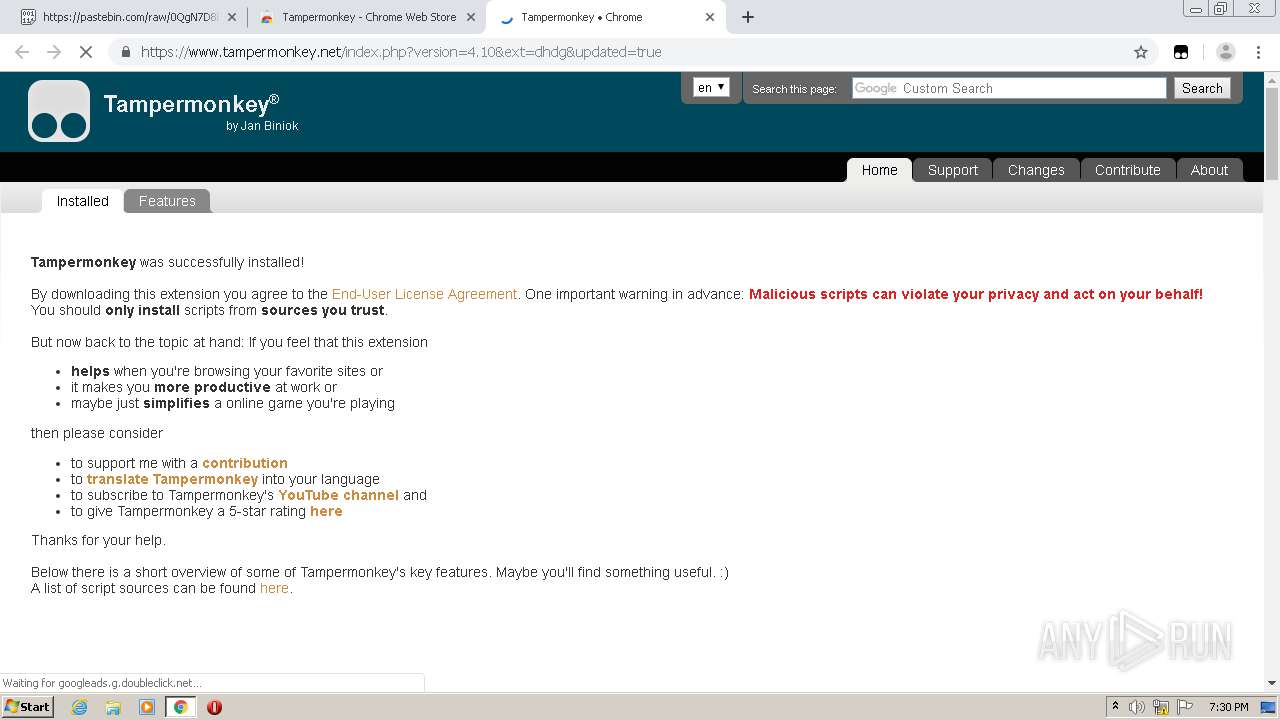This screenshot has width=1280, height=720.
Task: Click the Tampermonkey extension icon in toolbar
Action: (1181, 52)
